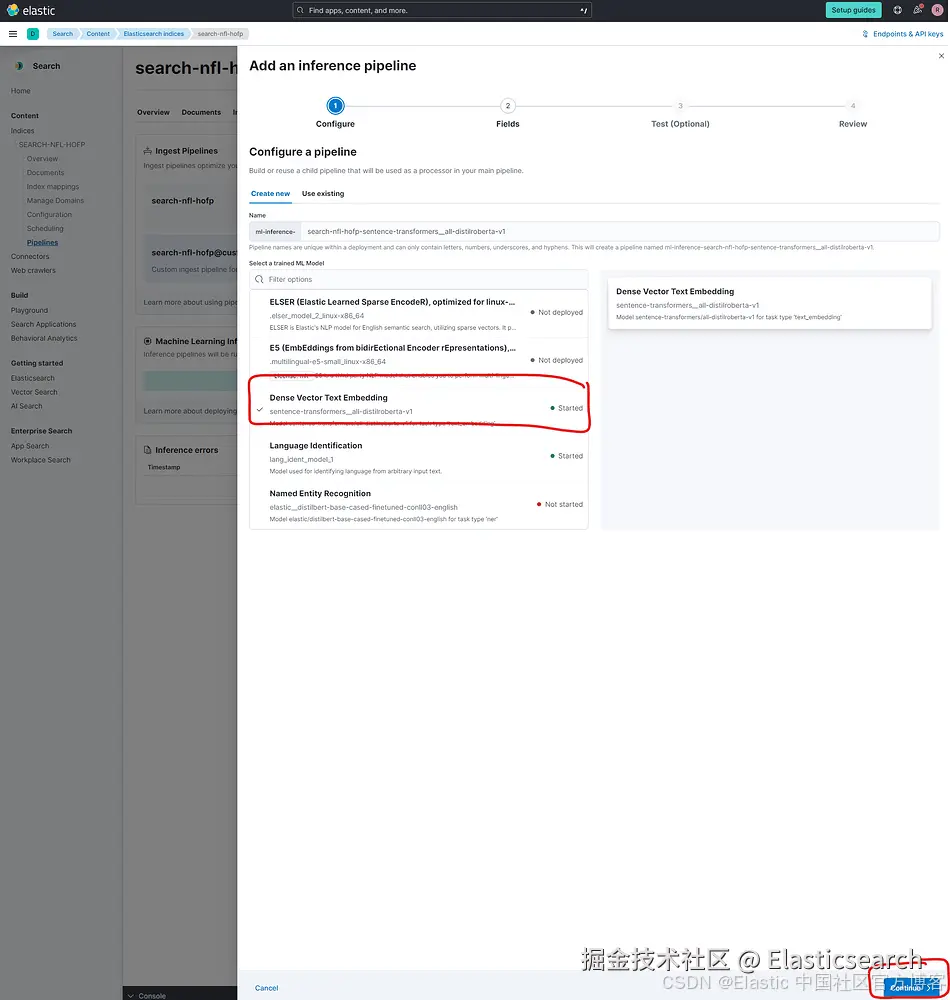Open the hamburger navigation menu
950x1000 pixels.
coord(13,34)
